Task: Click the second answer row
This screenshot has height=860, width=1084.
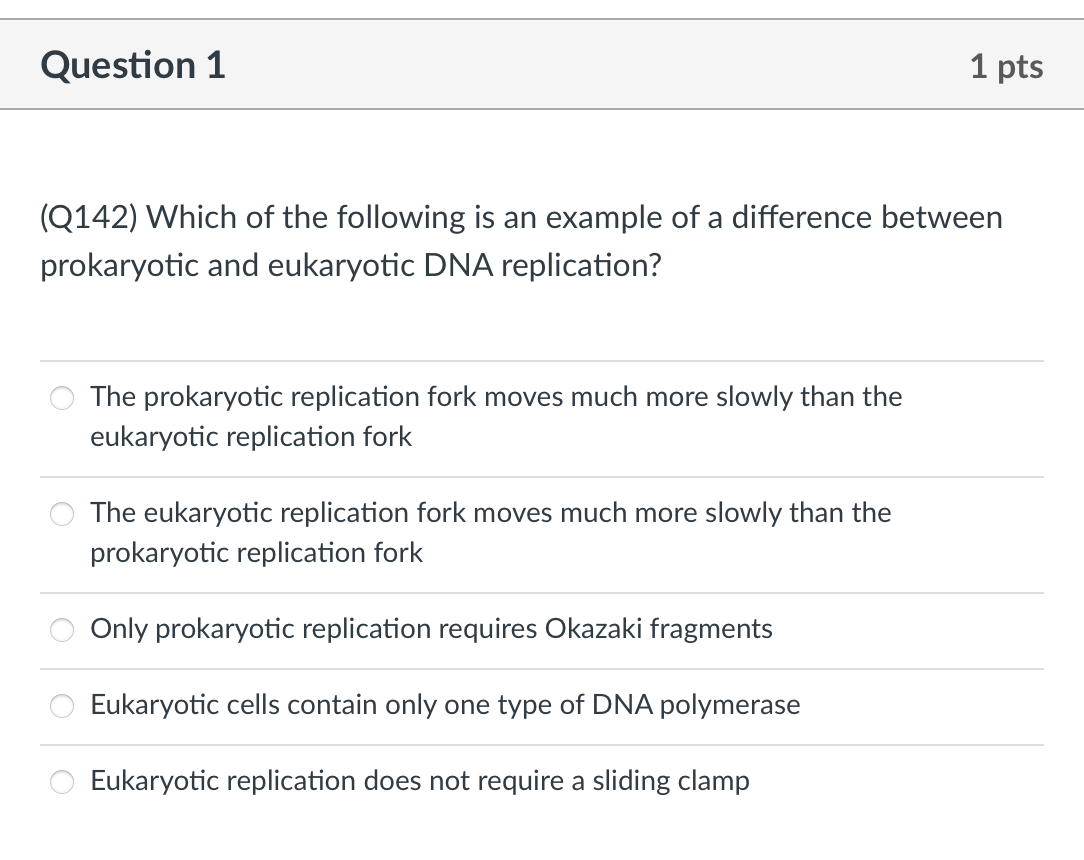Action: point(542,532)
